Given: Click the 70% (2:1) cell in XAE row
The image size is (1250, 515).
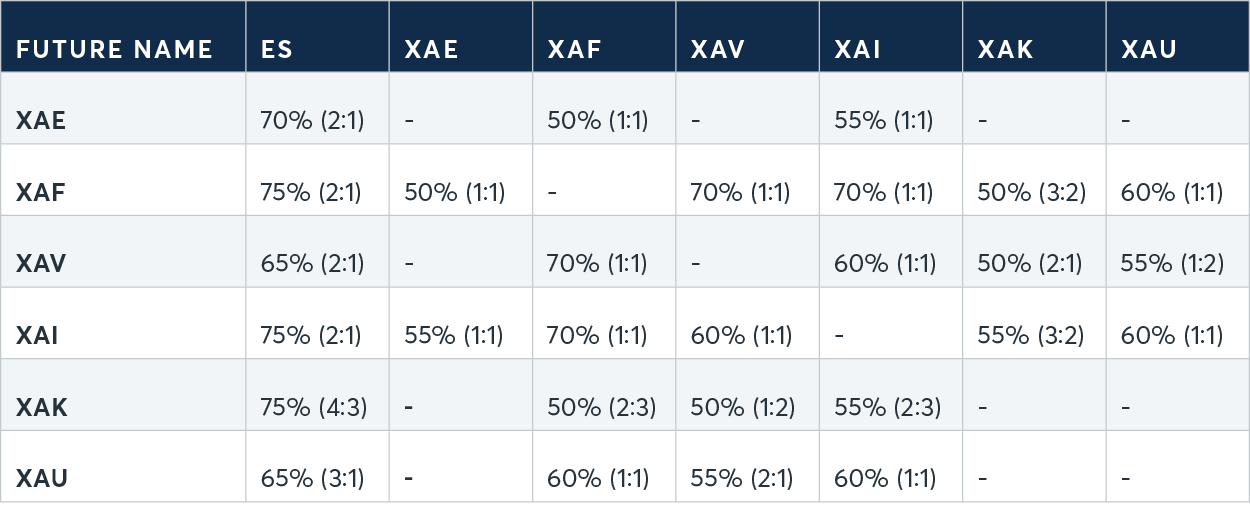Looking at the screenshot, I should pyautogui.click(x=311, y=121).
